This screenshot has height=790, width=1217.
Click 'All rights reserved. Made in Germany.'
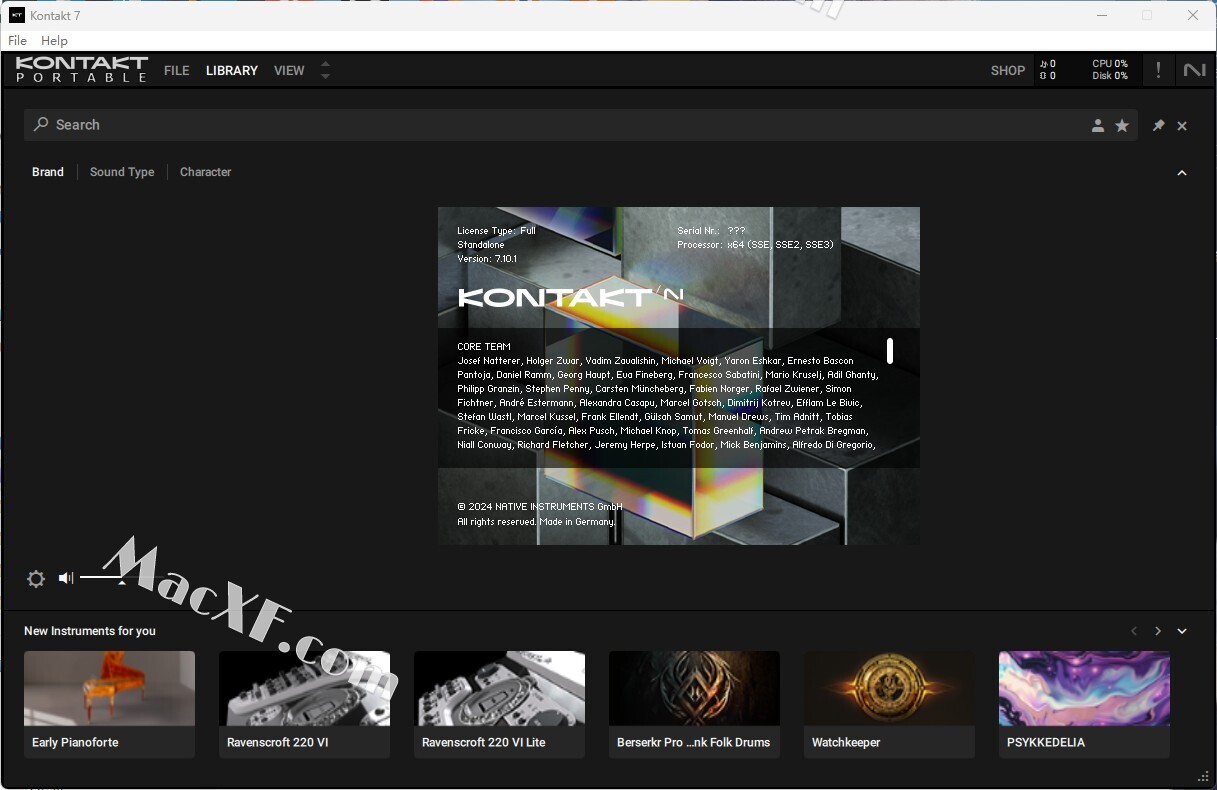537,521
